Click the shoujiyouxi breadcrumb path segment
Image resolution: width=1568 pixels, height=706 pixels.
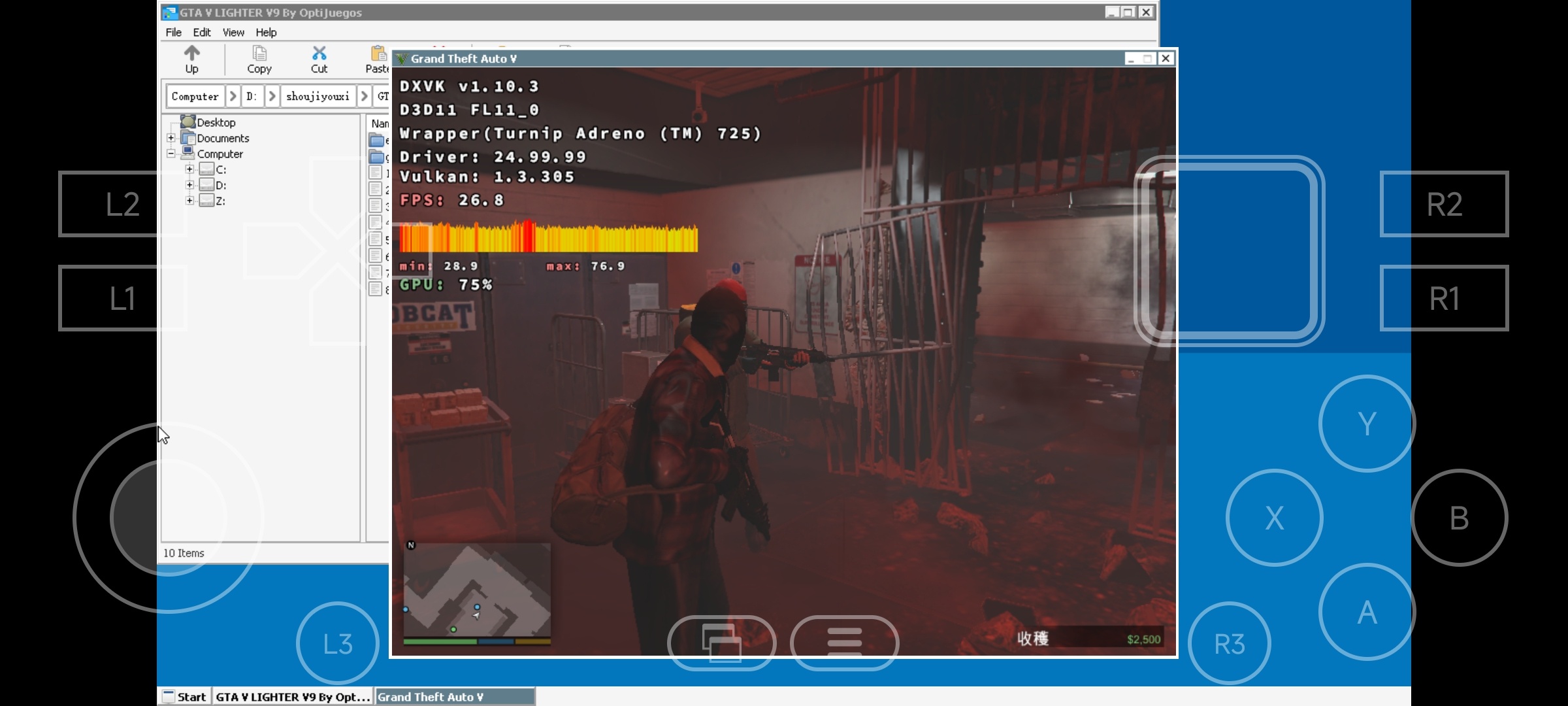click(318, 96)
